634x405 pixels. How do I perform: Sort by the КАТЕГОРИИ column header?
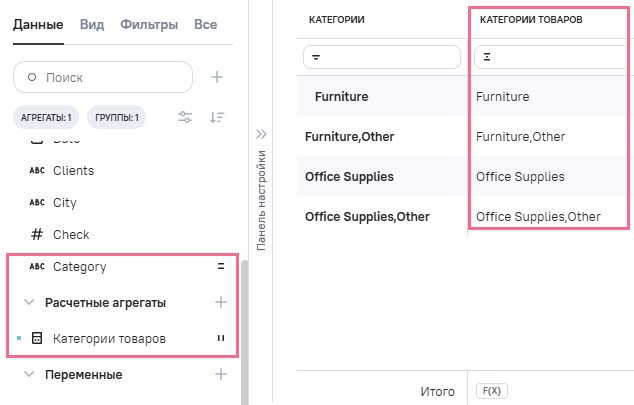(336, 19)
